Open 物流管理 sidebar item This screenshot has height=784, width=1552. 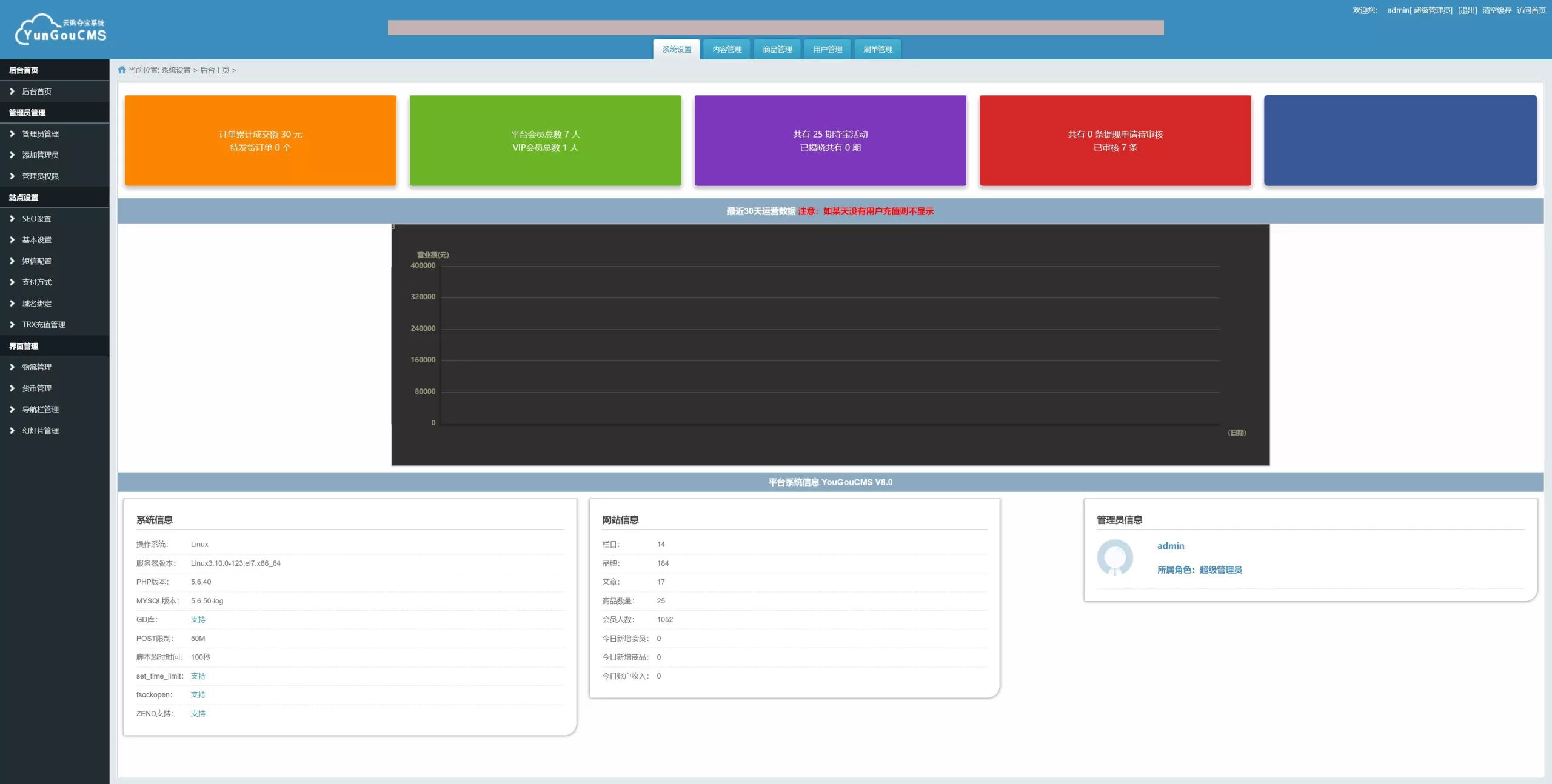click(x=36, y=367)
